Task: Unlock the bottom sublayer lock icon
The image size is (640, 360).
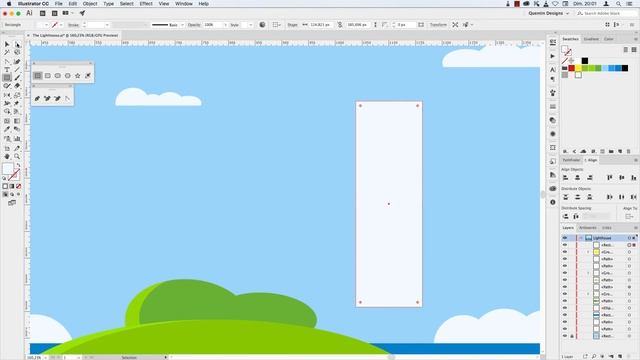Action: coord(572,336)
